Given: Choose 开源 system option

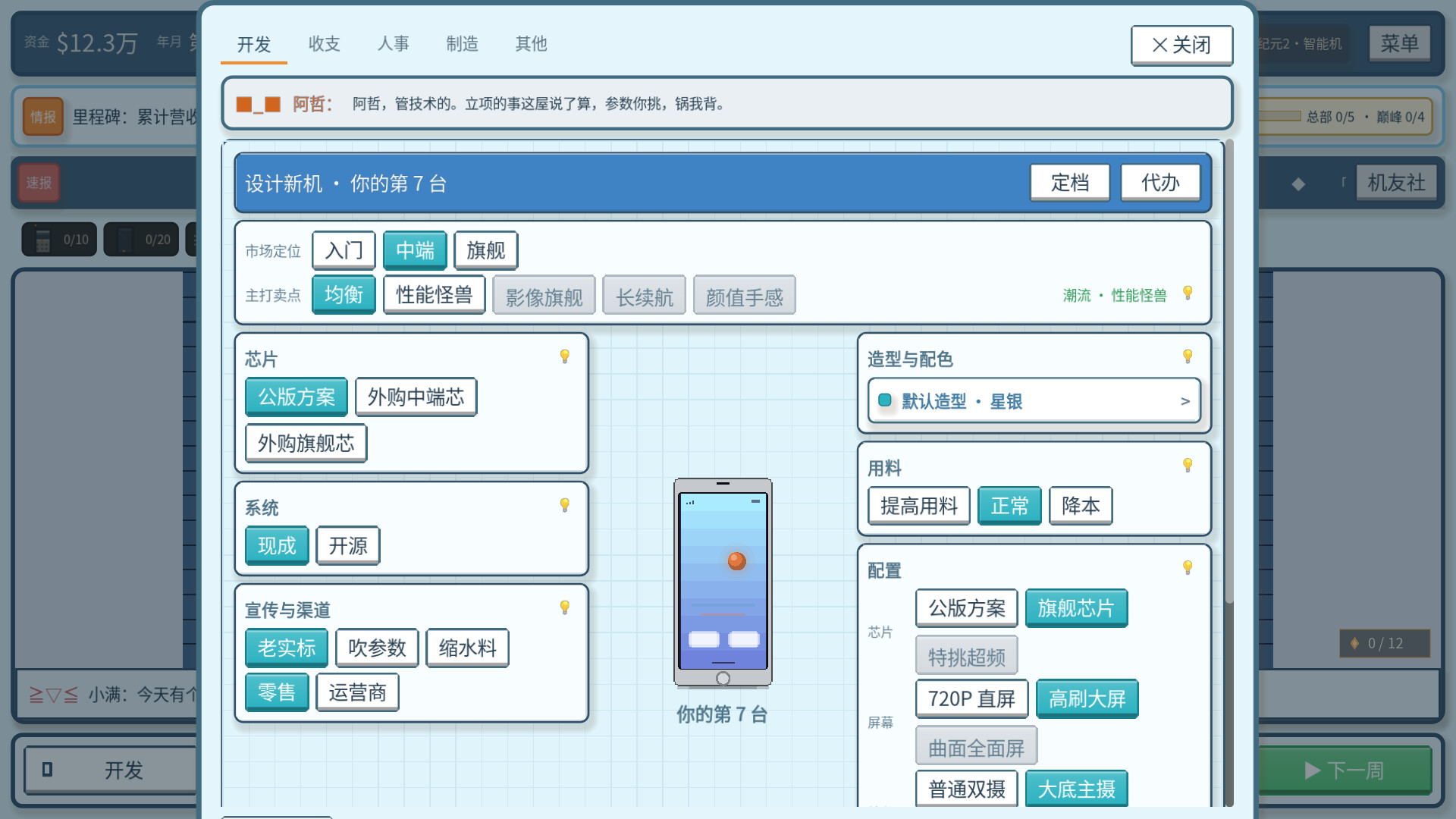Looking at the screenshot, I should [348, 545].
